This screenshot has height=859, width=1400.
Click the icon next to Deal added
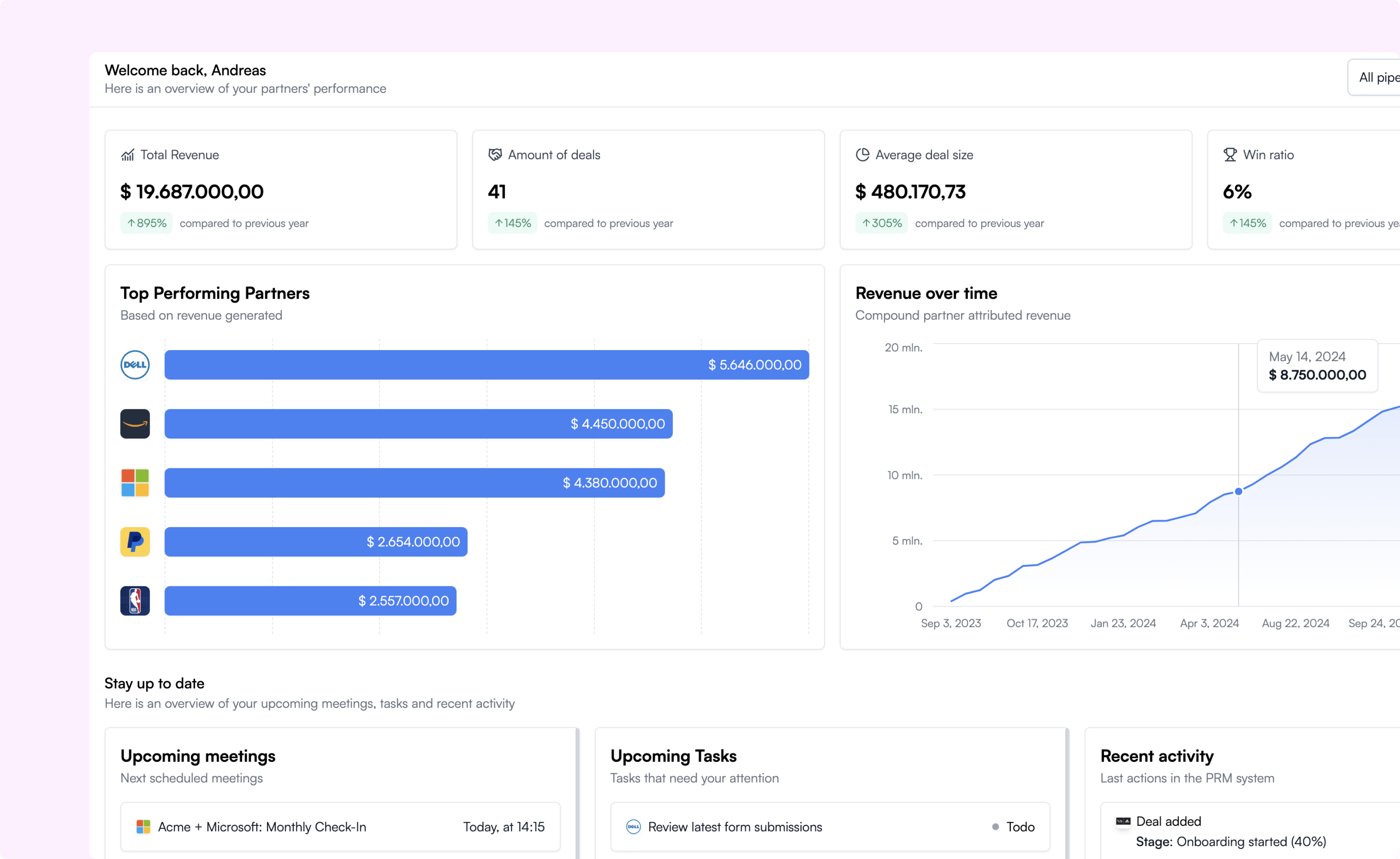[x=1123, y=821]
